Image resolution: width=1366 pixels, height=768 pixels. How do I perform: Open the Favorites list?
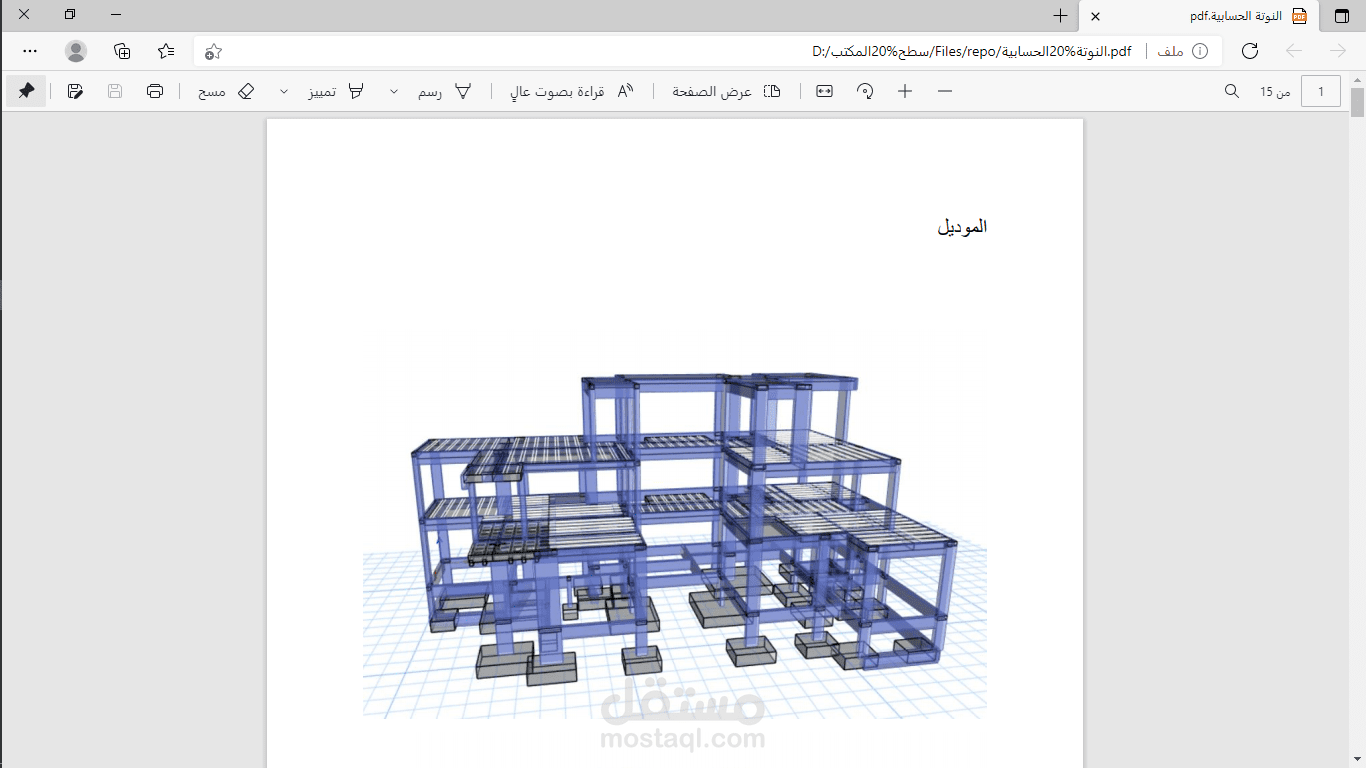pos(166,51)
